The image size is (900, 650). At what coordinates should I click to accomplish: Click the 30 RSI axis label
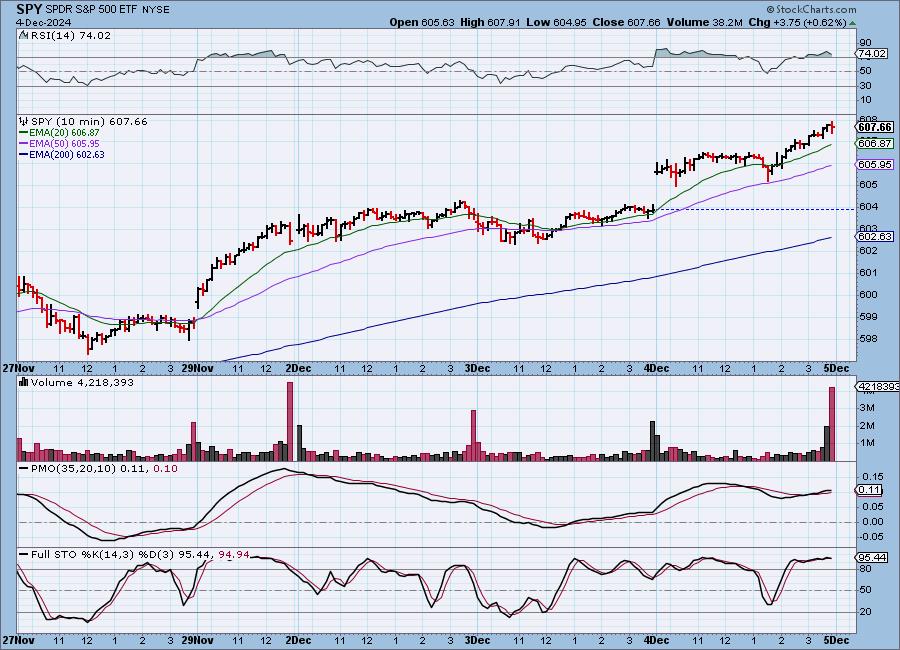(x=866, y=86)
